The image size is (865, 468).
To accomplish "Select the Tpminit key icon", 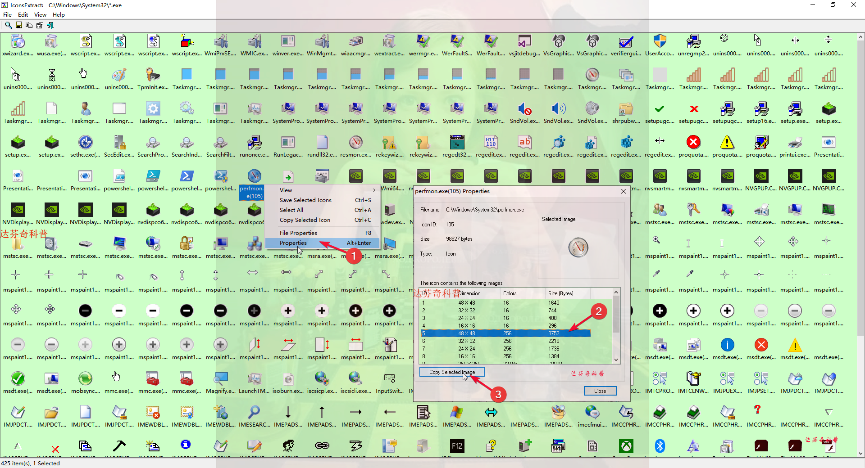I will click(x=153, y=75).
